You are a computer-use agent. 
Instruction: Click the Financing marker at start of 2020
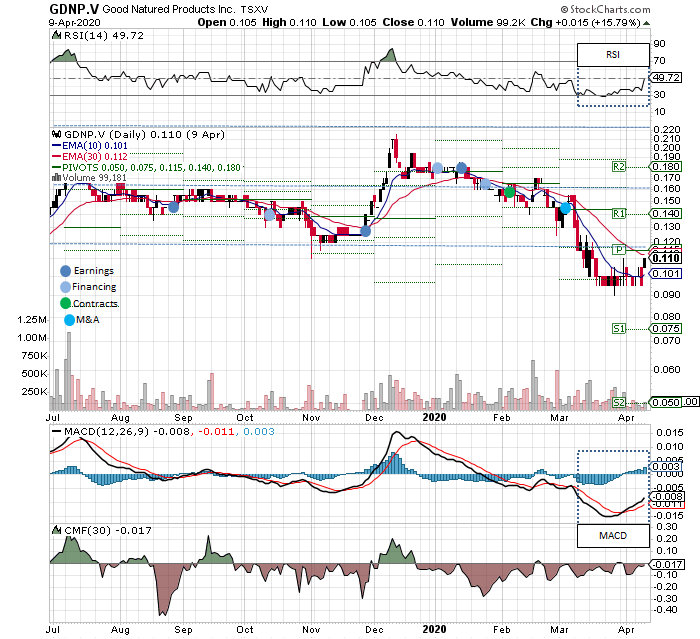(x=438, y=168)
